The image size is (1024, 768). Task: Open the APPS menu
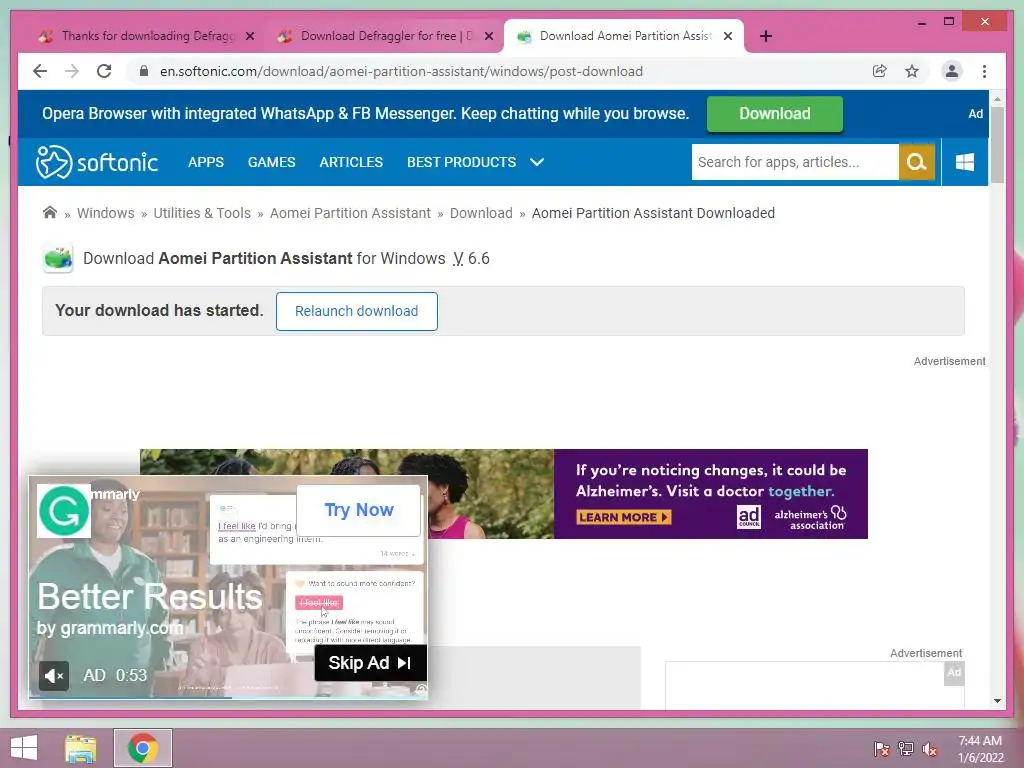206,162
